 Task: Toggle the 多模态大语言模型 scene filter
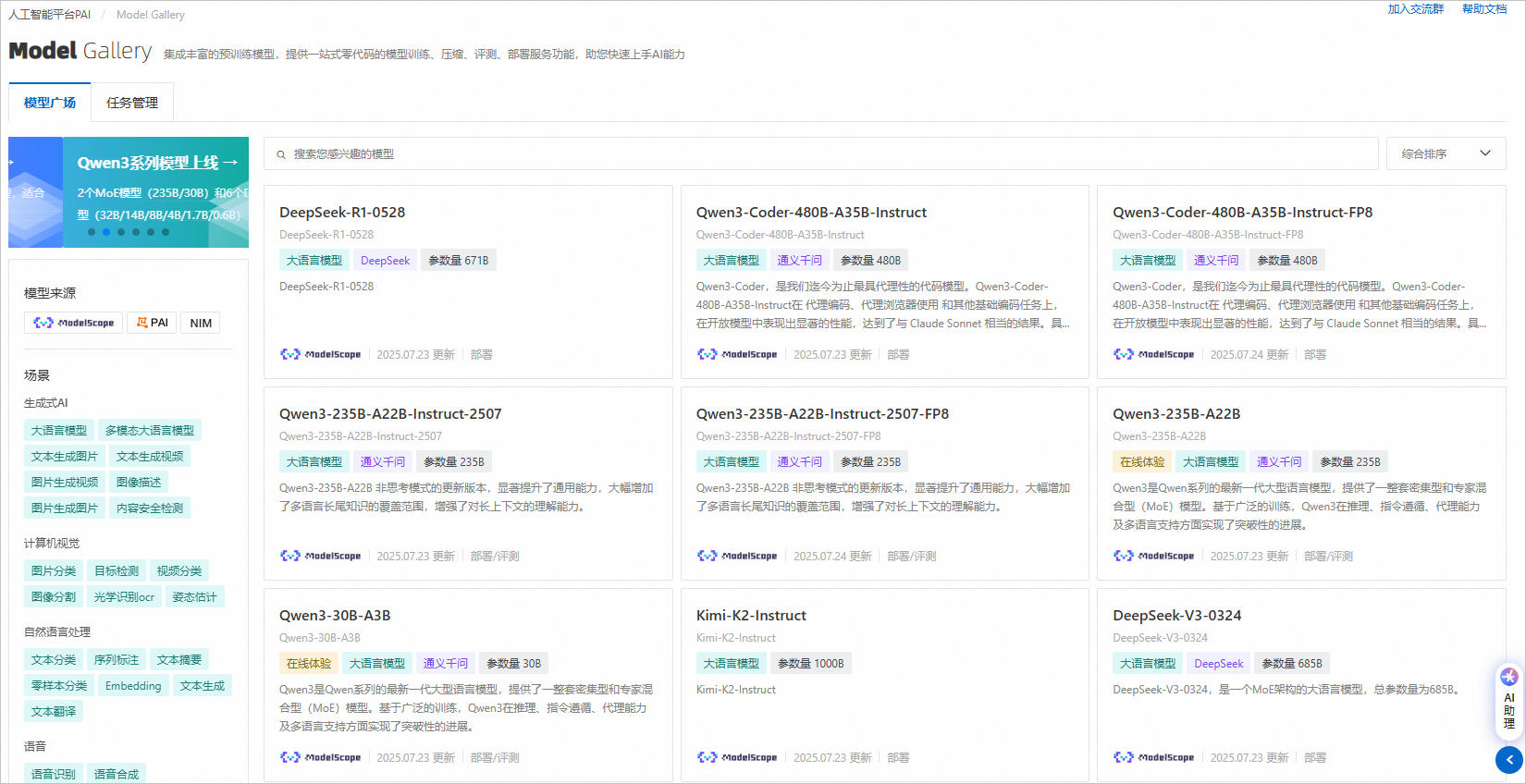(x=150, y=430)
